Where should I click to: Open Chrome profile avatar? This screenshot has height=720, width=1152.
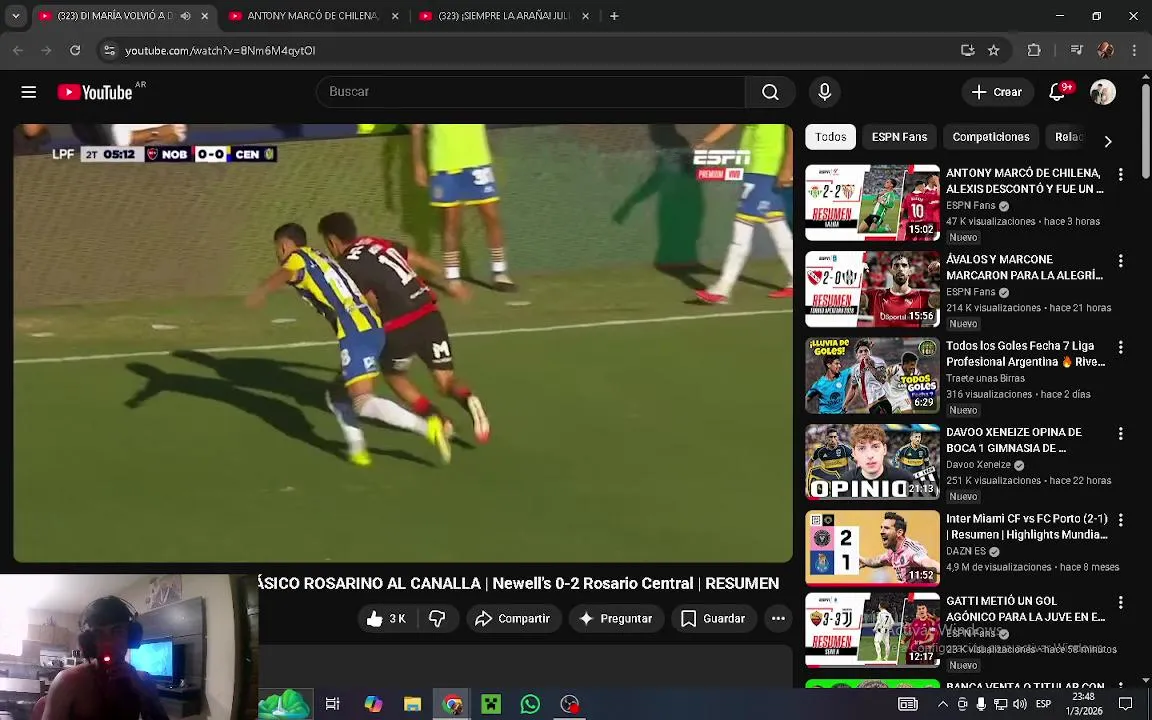pyautogui.click(x=1105, y=50)
